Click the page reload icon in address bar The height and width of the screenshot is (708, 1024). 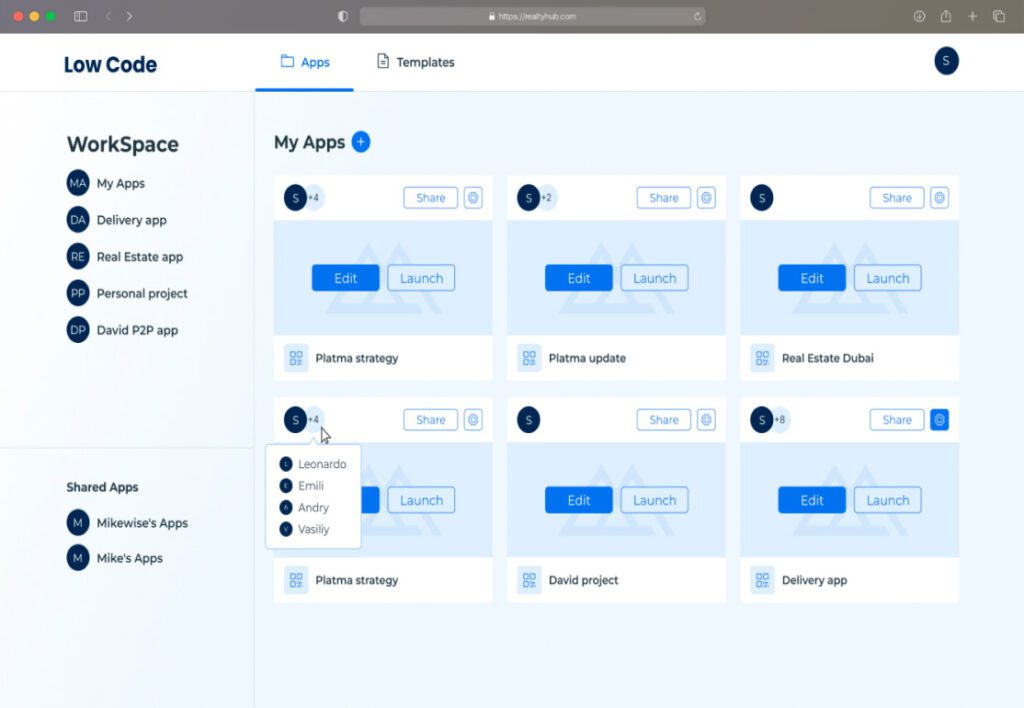coord(697,16)
